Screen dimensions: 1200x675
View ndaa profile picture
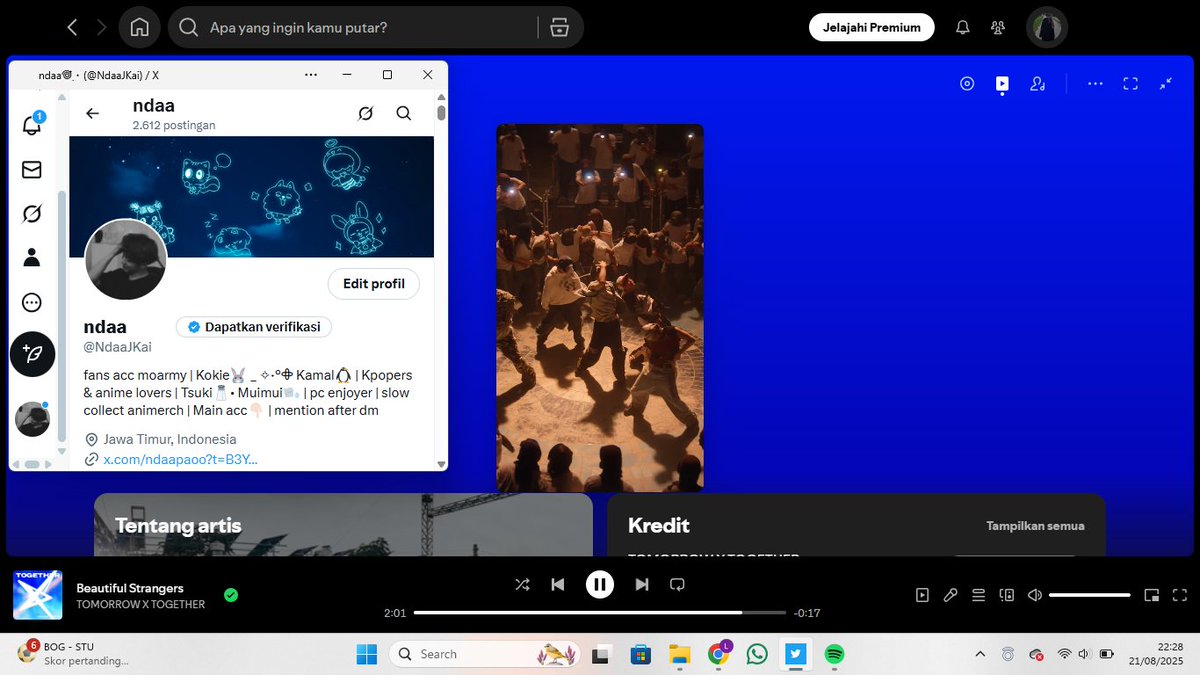click(x=125, y=259)
